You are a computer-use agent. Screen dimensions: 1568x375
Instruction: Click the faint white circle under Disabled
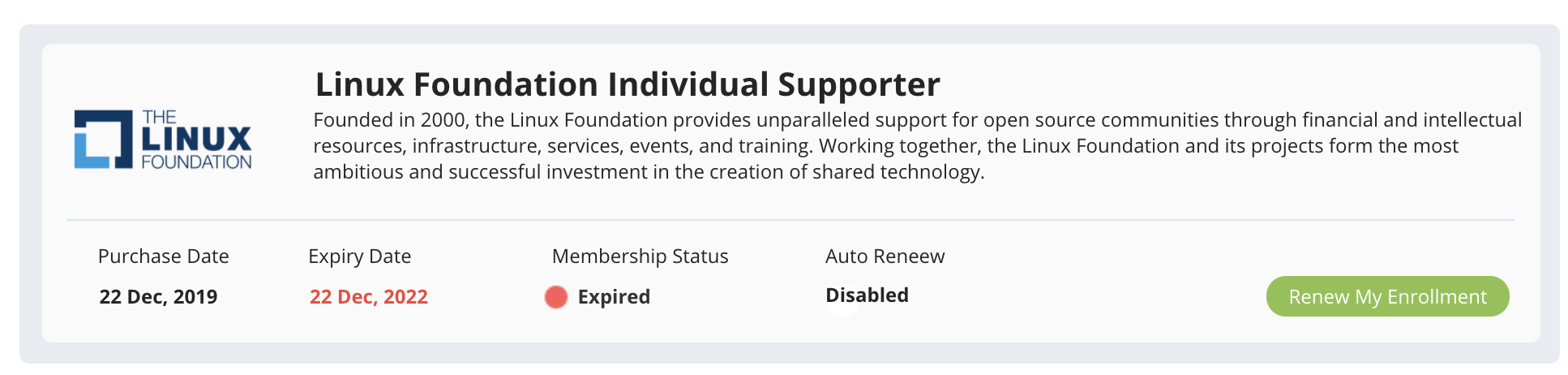[843, 308]
